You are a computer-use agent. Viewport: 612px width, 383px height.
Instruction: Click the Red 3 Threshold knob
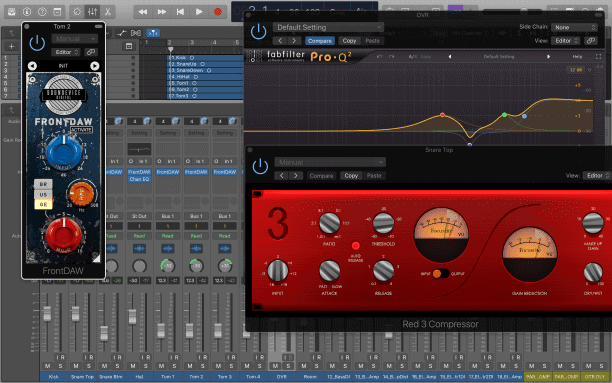pyautogui.click(x=383, y=223)
